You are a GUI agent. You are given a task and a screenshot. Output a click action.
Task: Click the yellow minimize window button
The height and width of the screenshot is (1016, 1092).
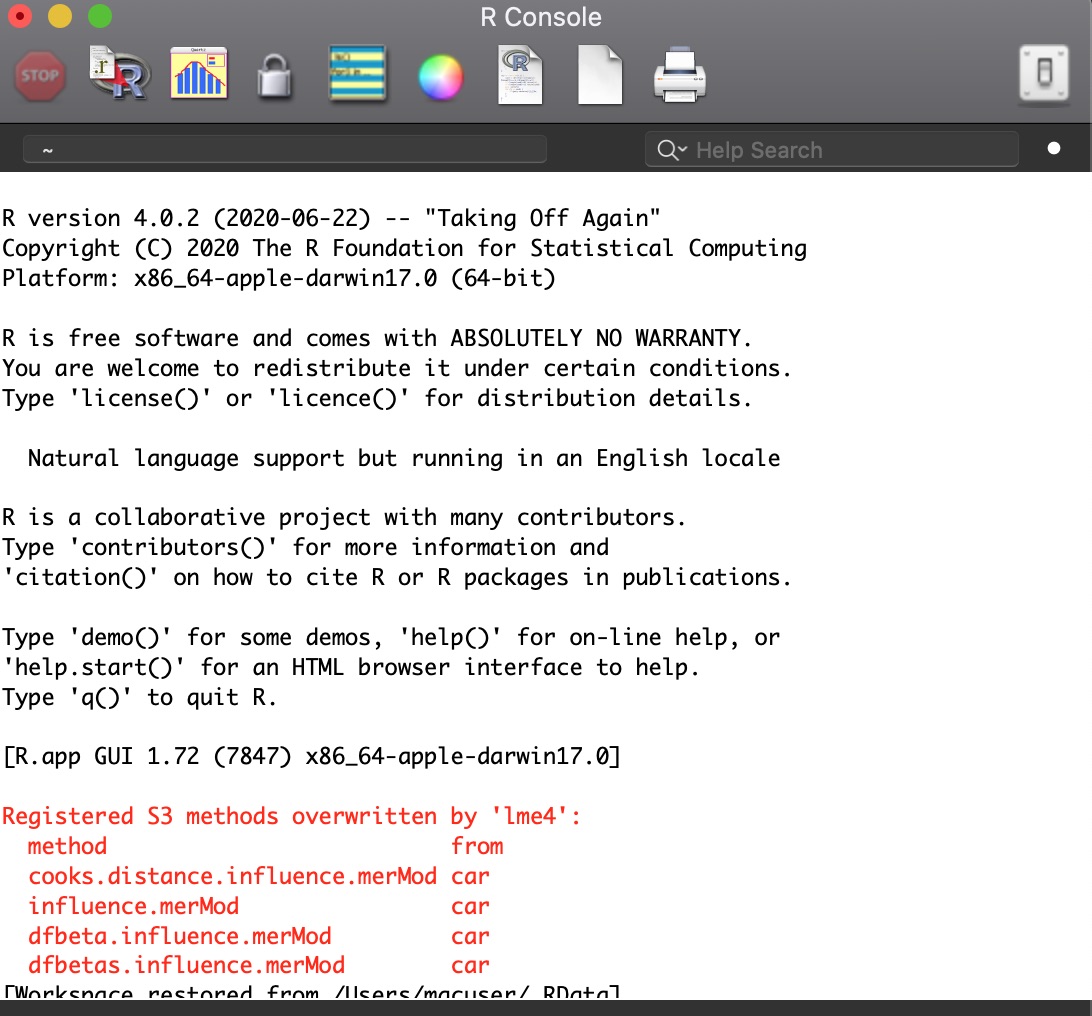tap(60, 16)
